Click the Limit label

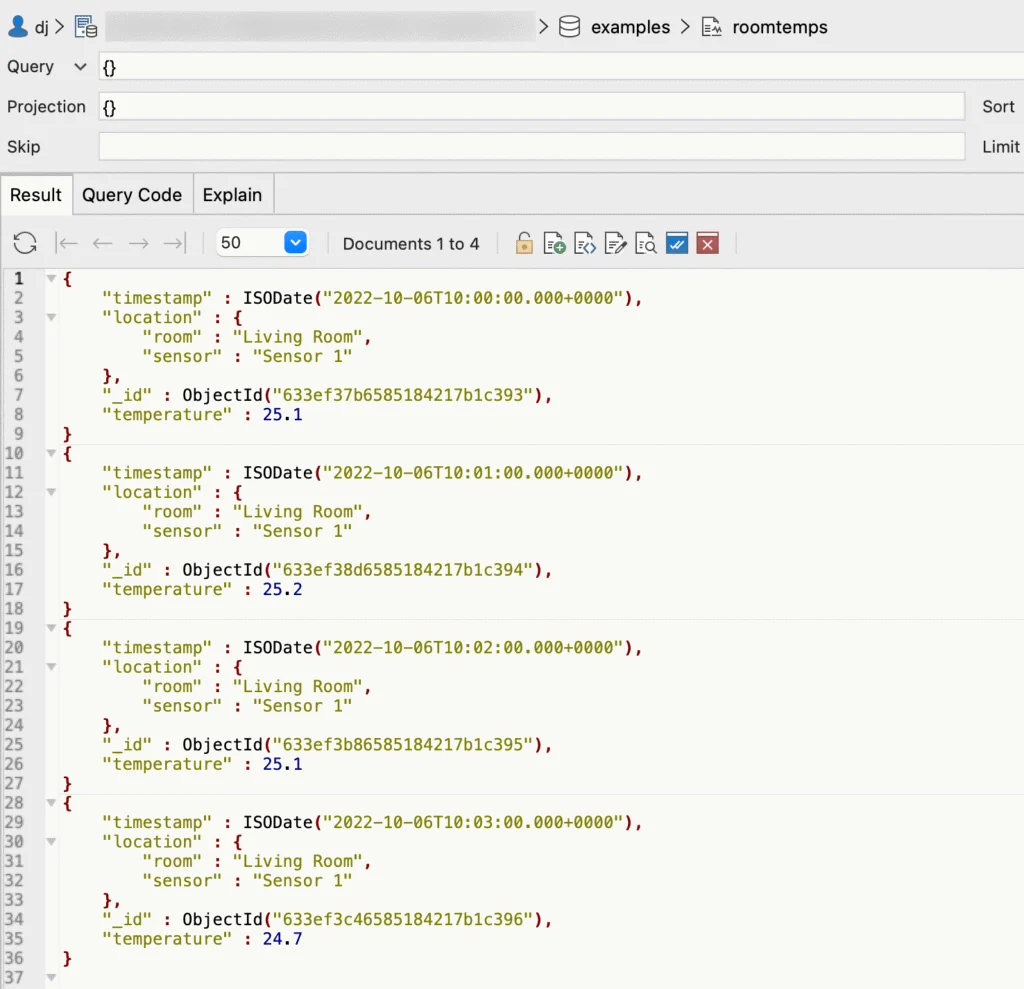tap(1000, 146)
